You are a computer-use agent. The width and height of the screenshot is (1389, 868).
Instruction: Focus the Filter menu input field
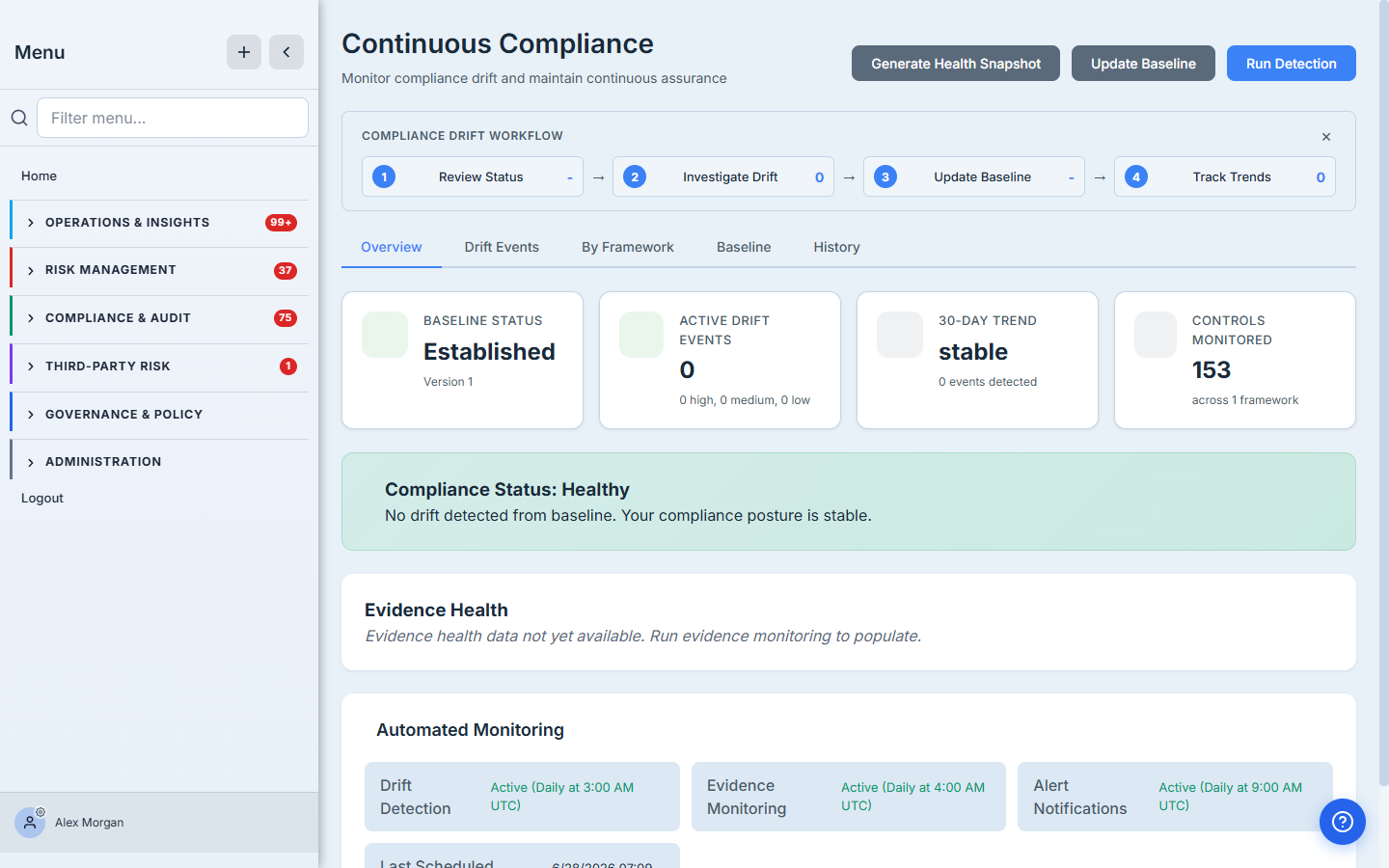[x=173, y=118]
